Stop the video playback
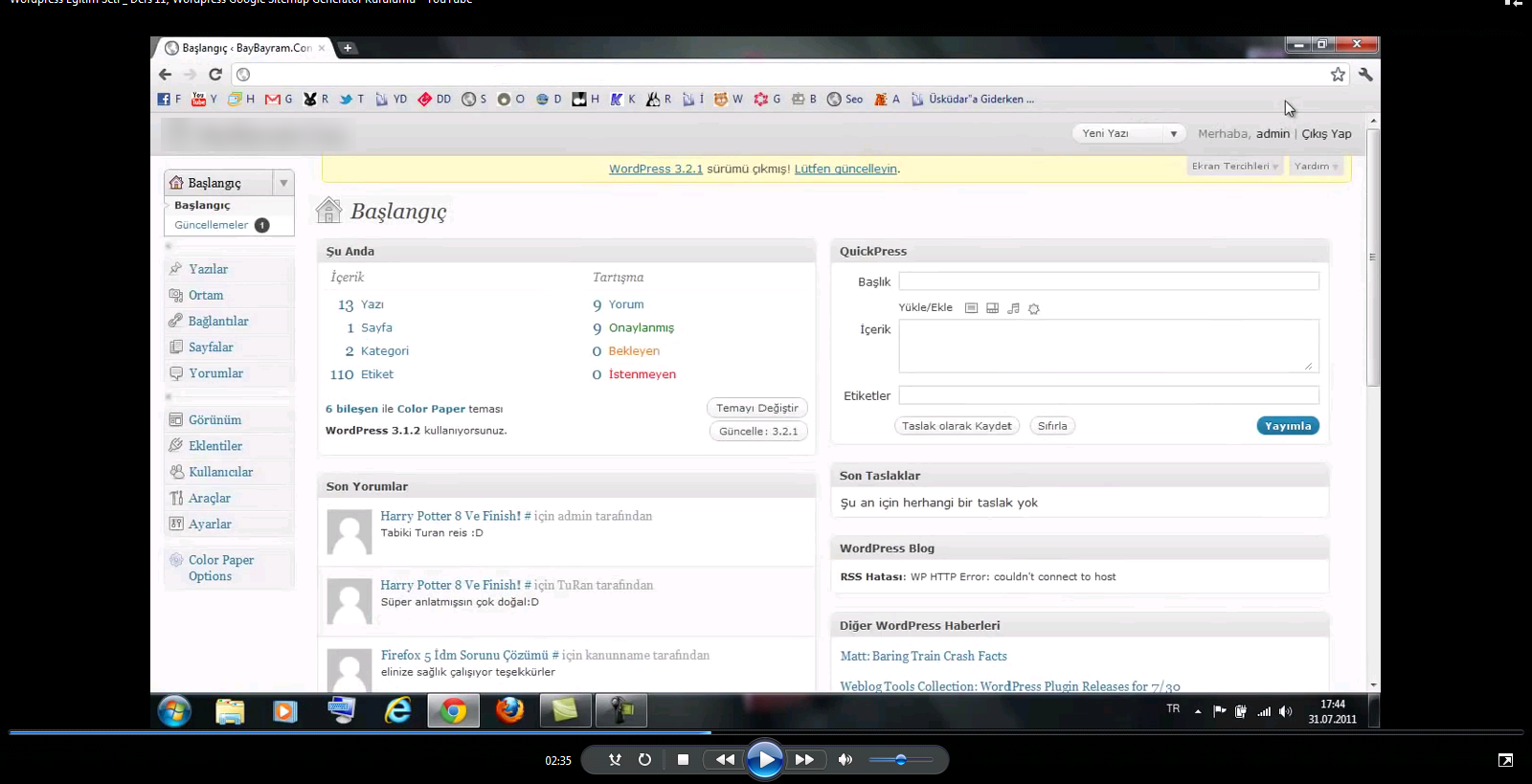This screenshot has height=784, width=1532. click(x=683, y=759)
